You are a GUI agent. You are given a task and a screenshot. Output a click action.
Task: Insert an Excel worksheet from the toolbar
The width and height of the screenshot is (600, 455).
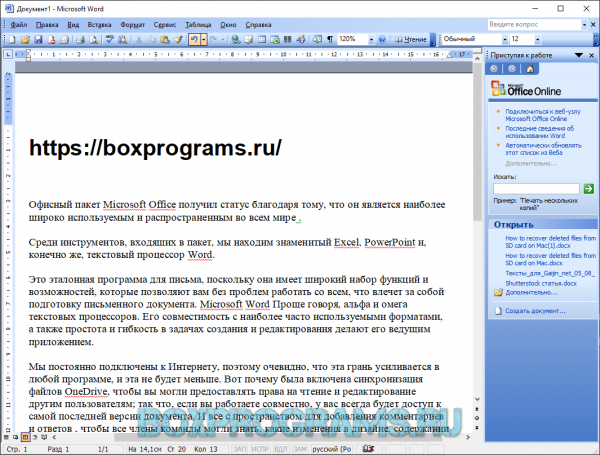pos(275,39)
